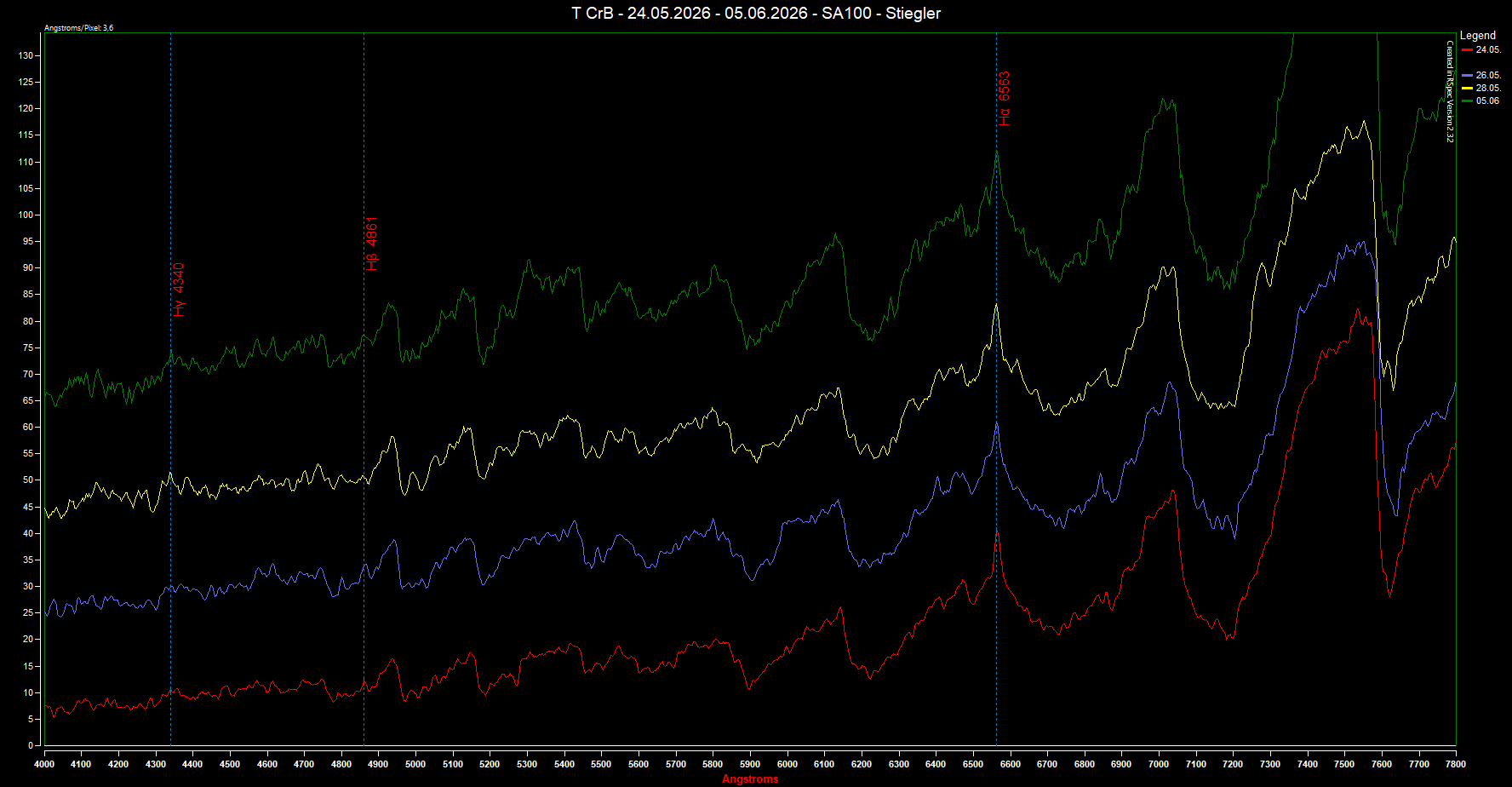Click y-axis tick '50'
Viewport: 1512px width, 787px height.
coord(28,480)
